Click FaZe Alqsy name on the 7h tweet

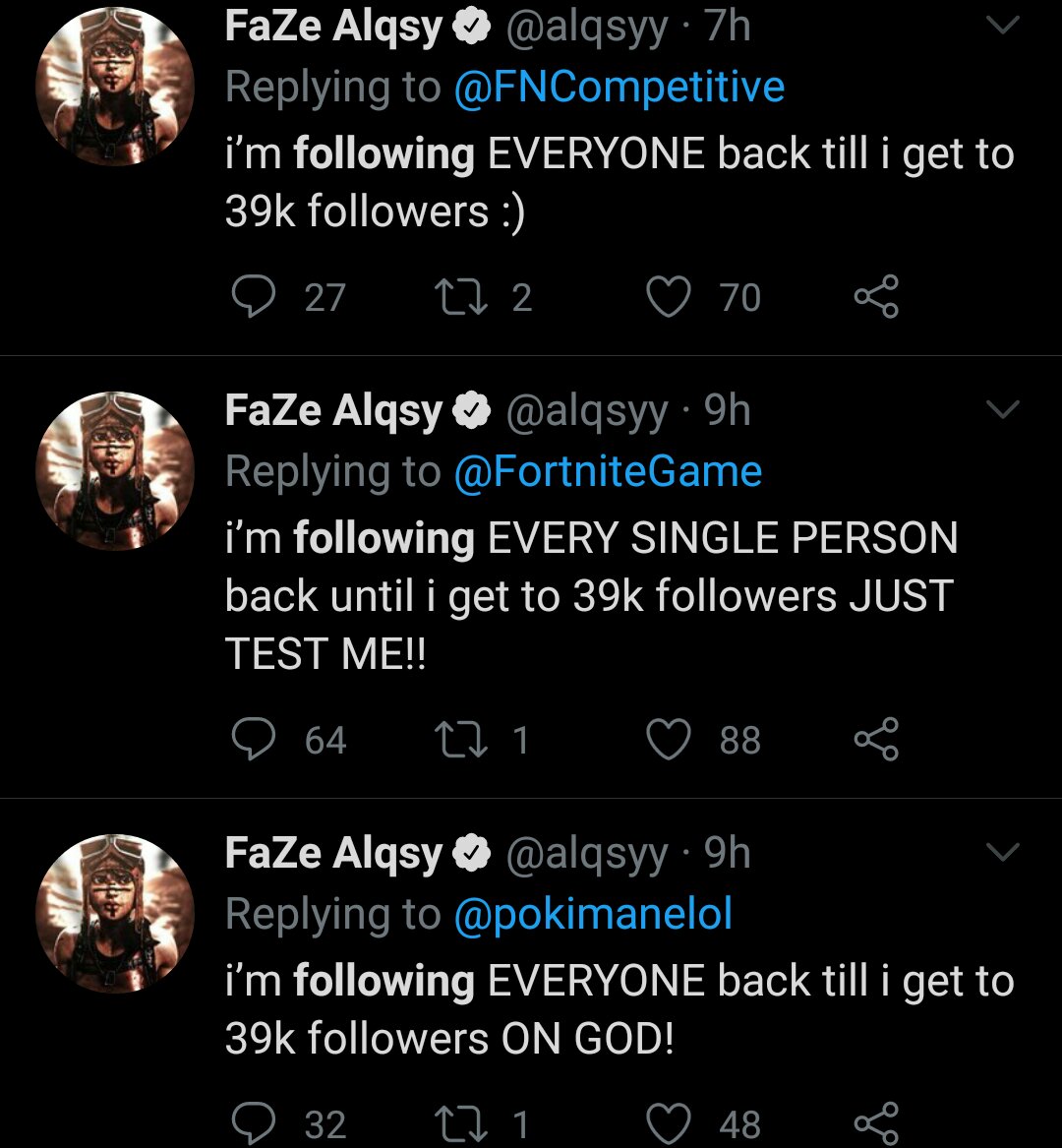333,28
